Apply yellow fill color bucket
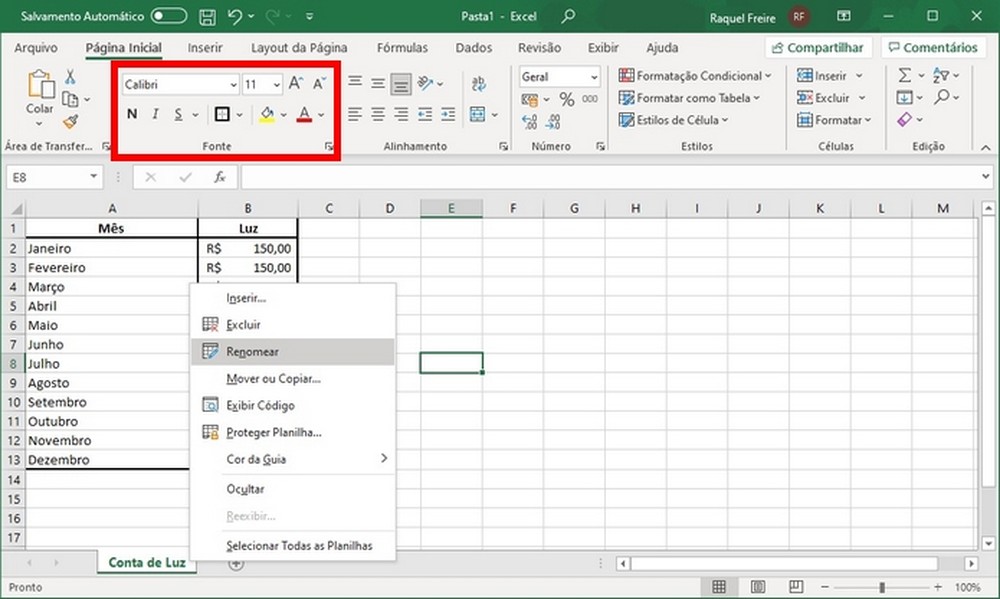This screenshot has height=599, width=1000. coord(267,115)
